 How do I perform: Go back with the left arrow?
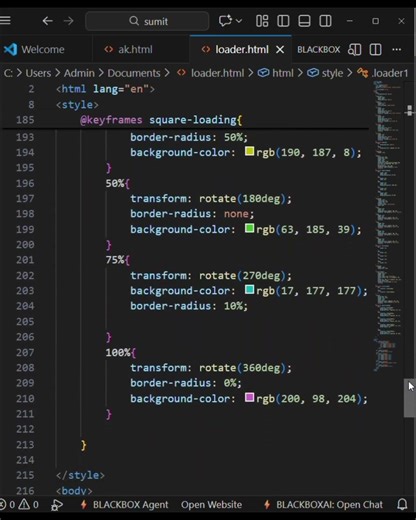click(48, 21)
